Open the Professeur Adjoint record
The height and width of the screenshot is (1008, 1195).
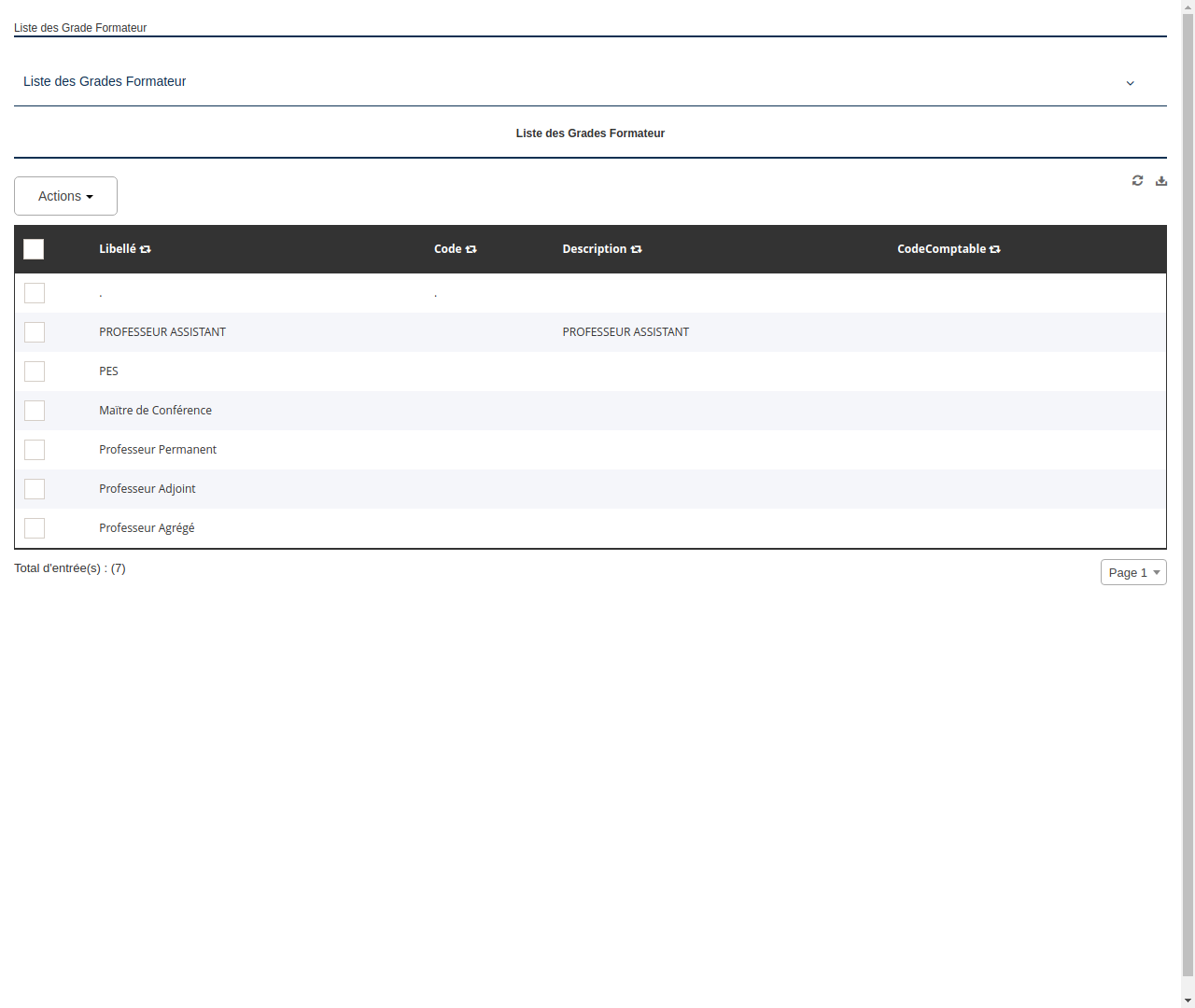[147, 488]
